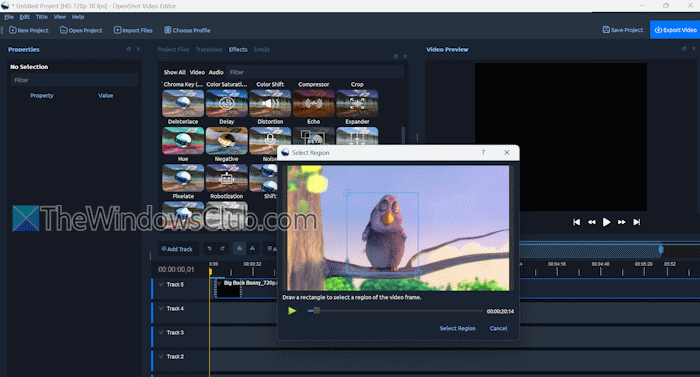
Task: Filter effects by Audio
Action: click(x=216, y=72)
